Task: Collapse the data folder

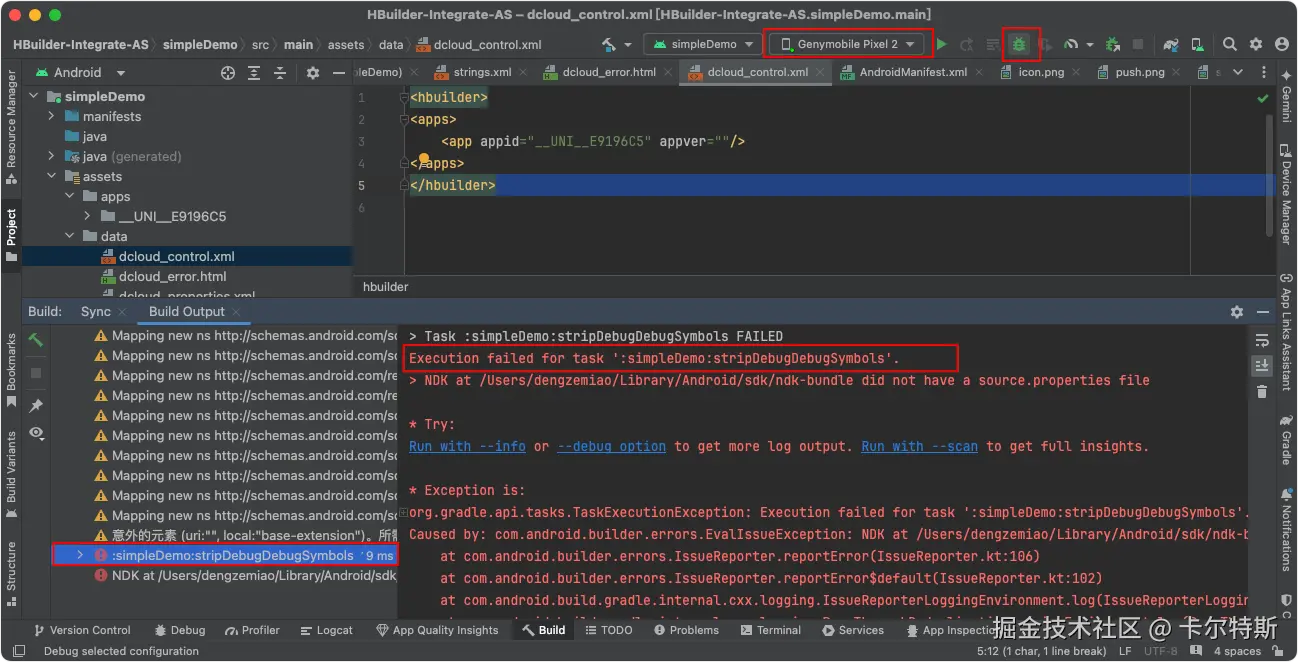Action: coord(70,237)
